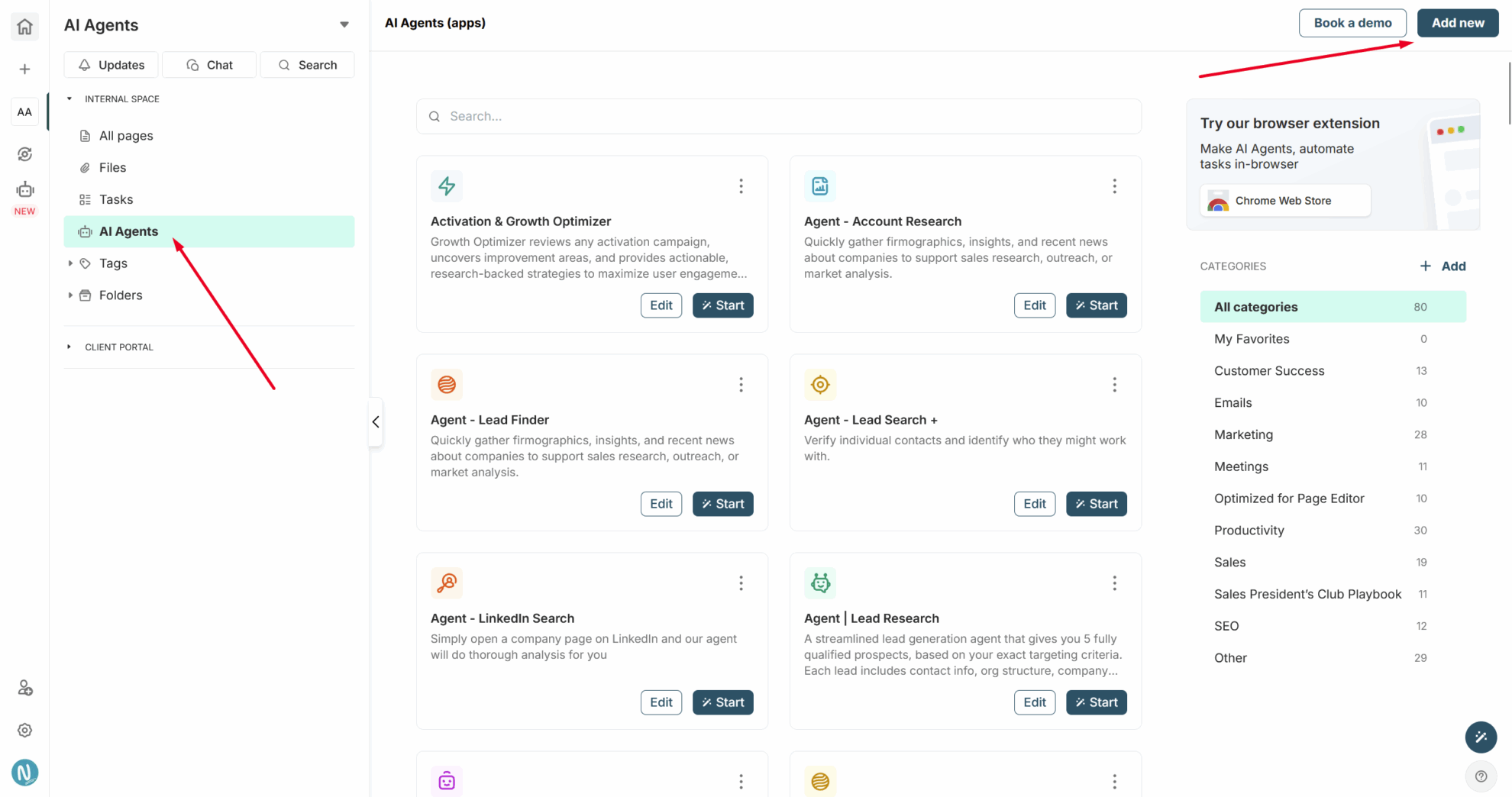This screenshot has height=797, width=1512.
Task: Select the Marketing category
Action: pyautogui.click(x=1243, y=434)
